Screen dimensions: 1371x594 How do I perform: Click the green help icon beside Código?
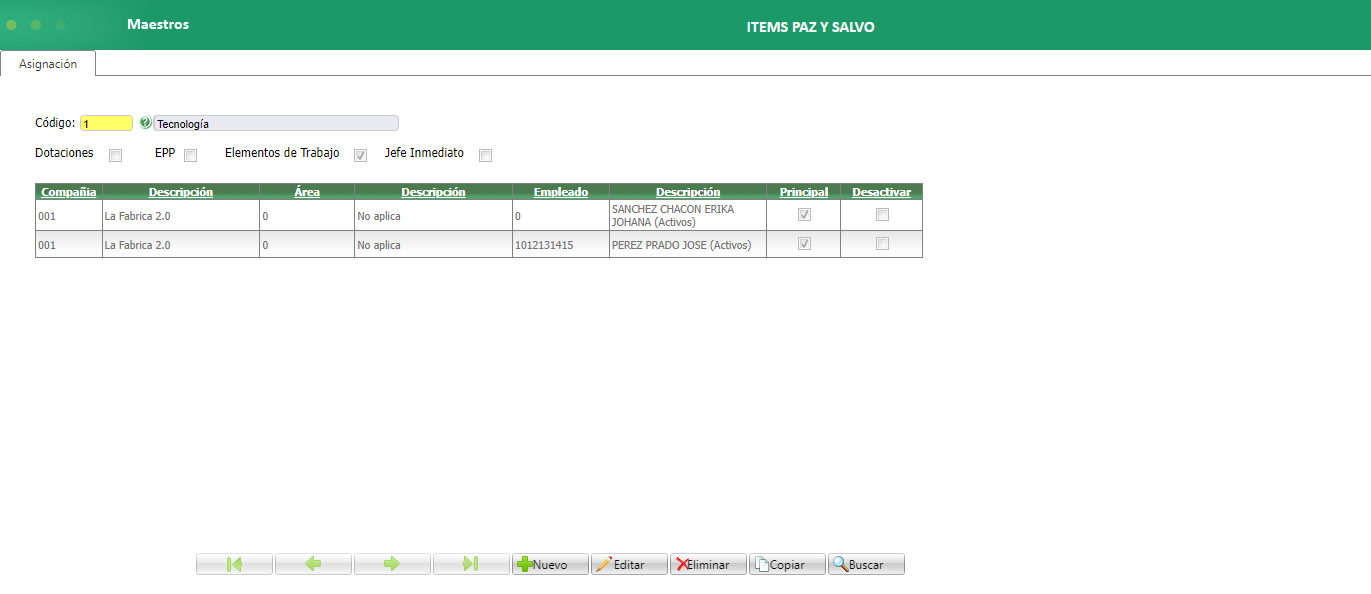pyautogui.click(x=145, y=123)
